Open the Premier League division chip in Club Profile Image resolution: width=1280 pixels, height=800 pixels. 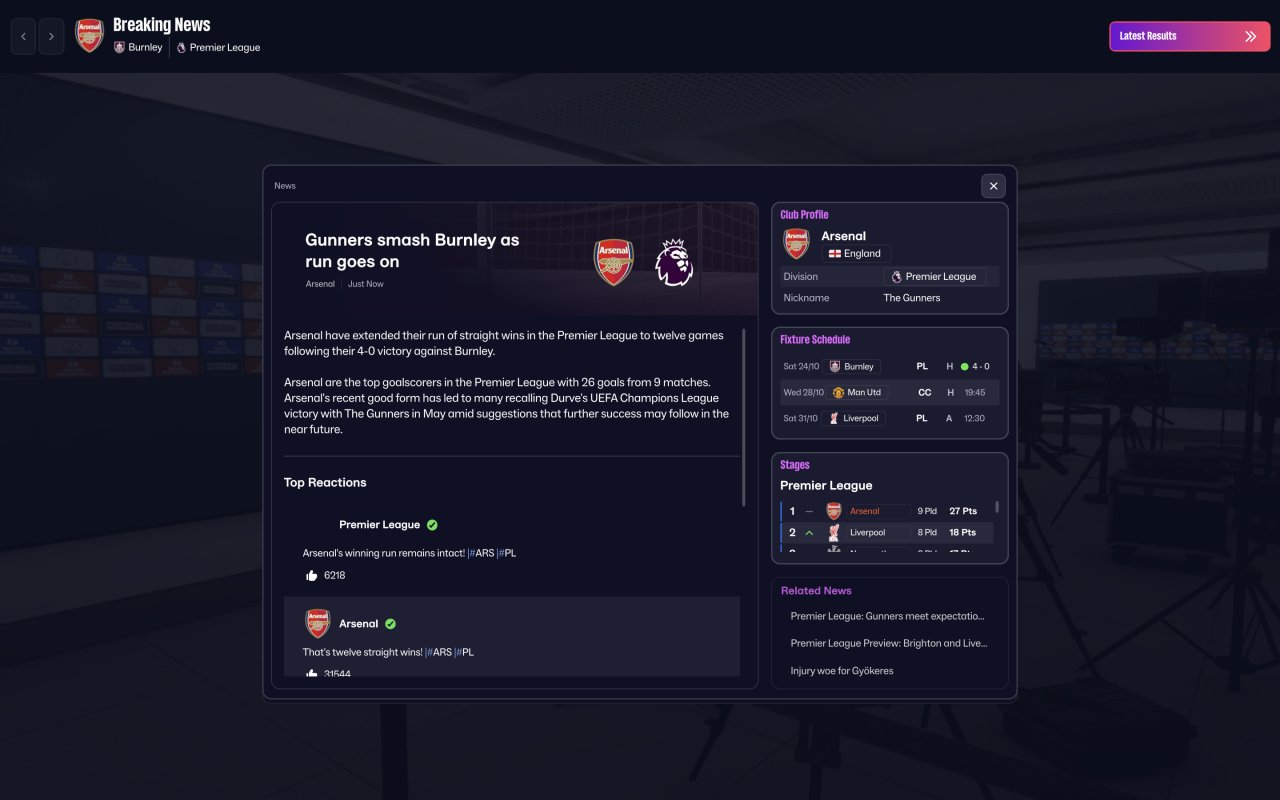pos(934,277)
